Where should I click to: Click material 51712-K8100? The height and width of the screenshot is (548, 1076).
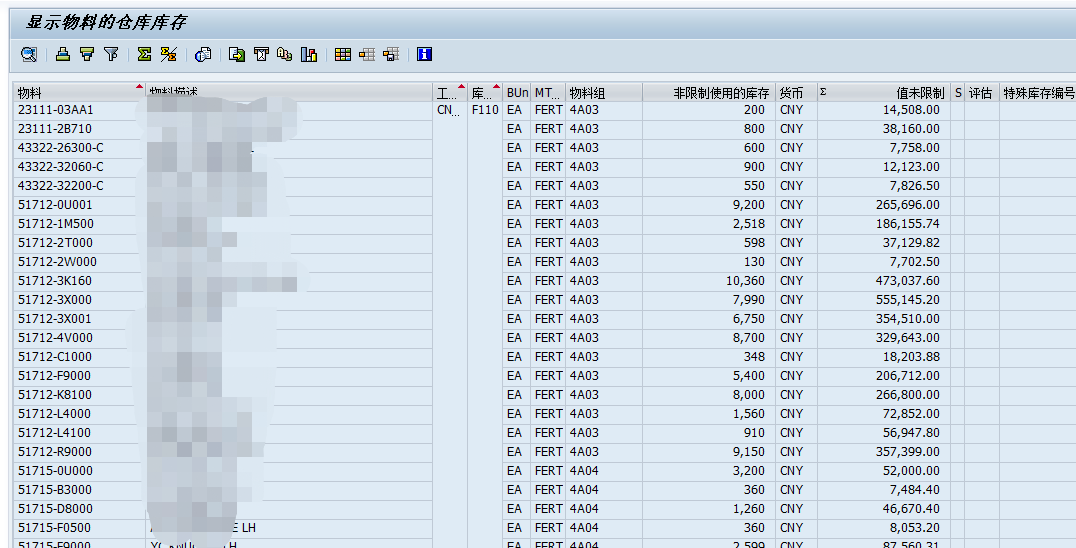[x=55, y=395]
